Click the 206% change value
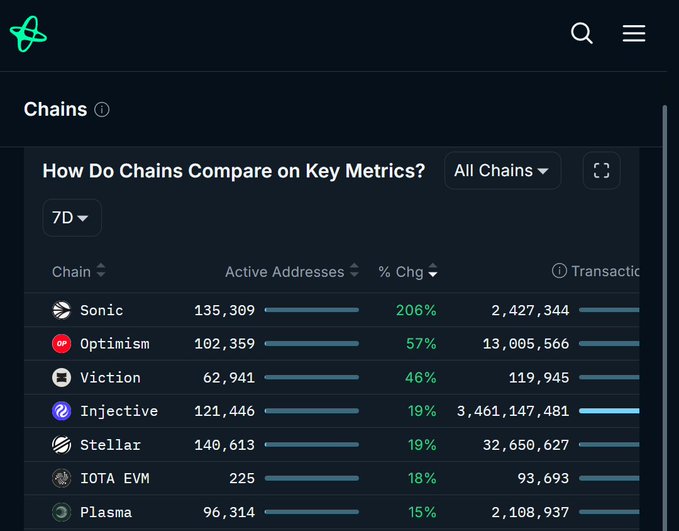The width and height of the screenshot is (679, 531). click(416, 310)
